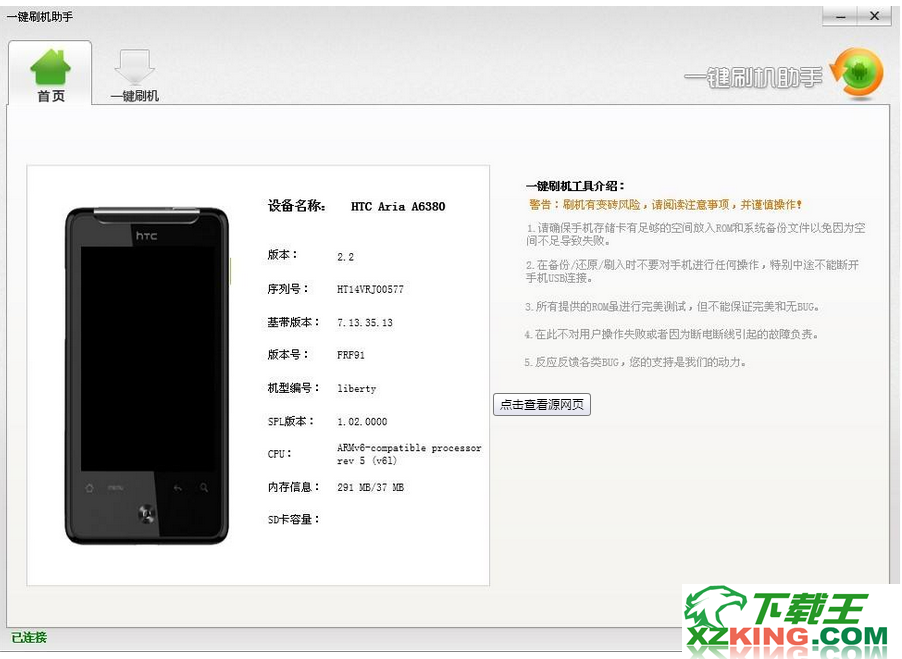Image resolution: width=902 pixels, height=659 pixels.
Task: Click the 一键刷机助手 logo text
Action: pyautogui.click(x=754, y=78)
